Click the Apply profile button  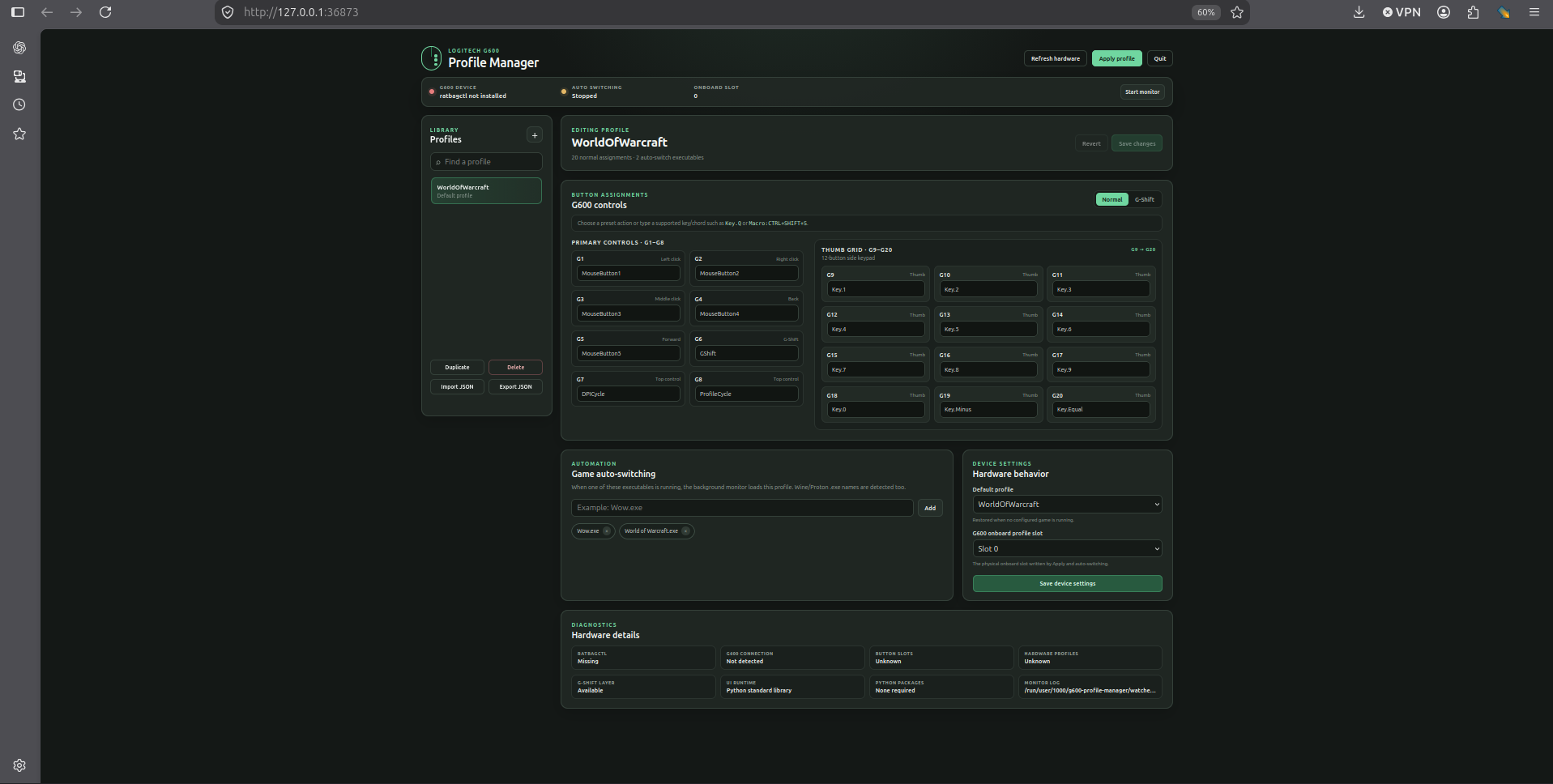coord(1116,58)
